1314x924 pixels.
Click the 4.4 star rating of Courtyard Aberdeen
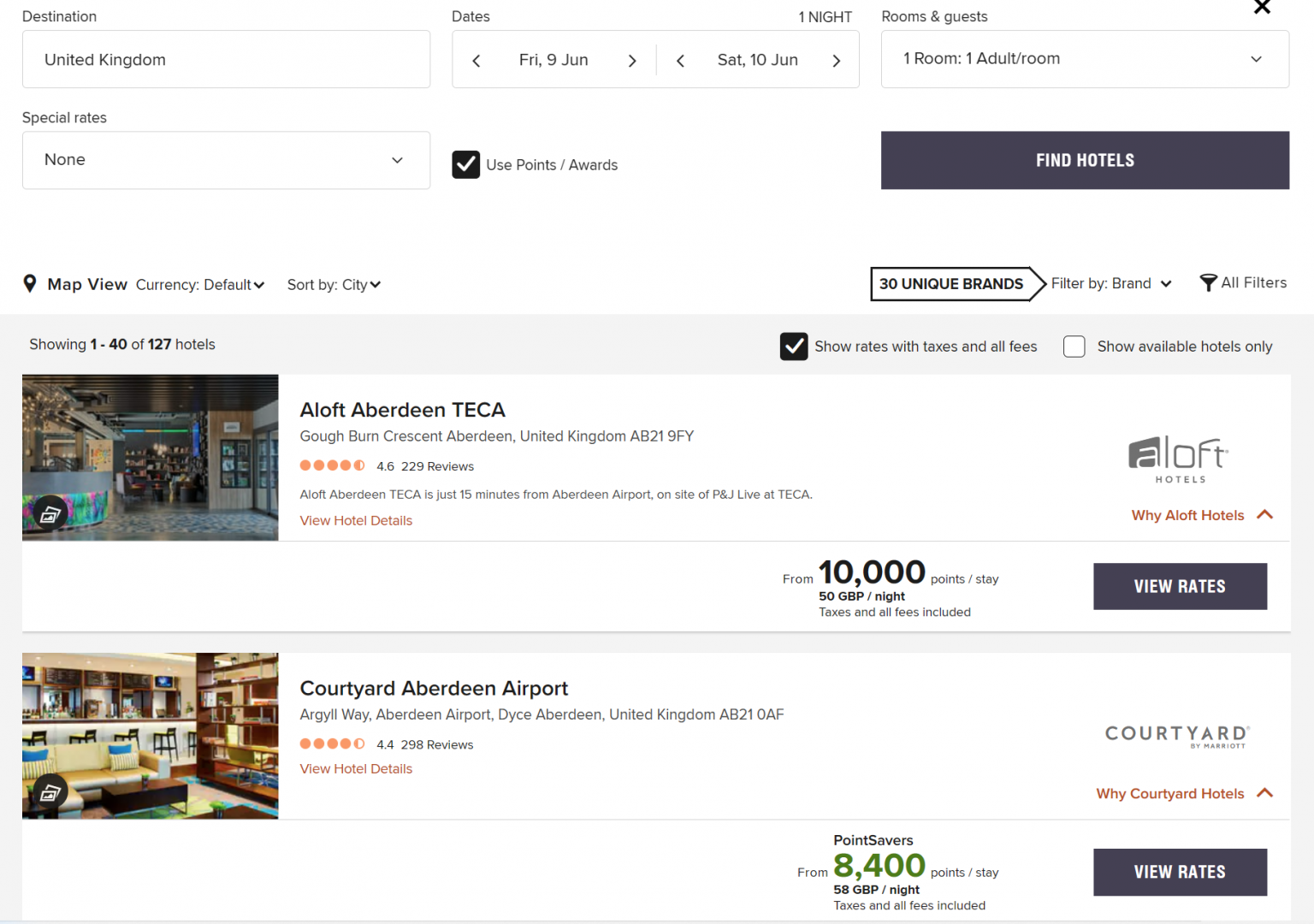(333, 743)
